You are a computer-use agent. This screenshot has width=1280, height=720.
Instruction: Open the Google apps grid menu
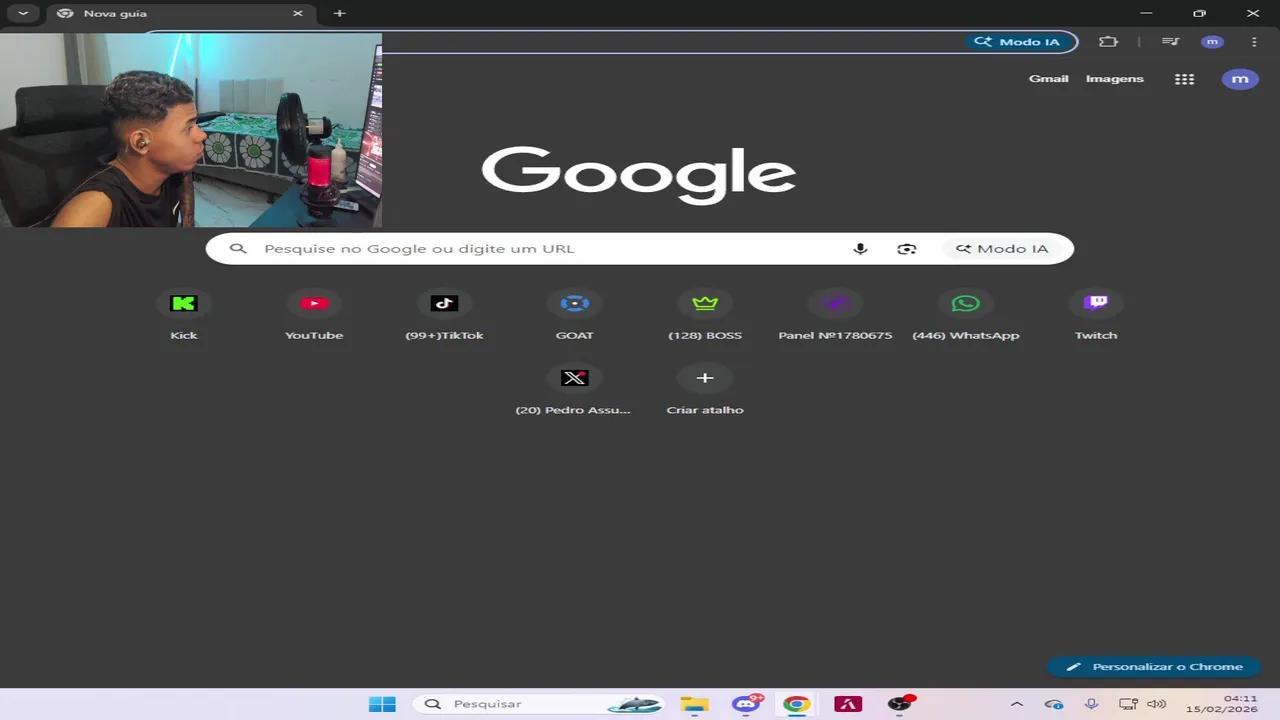1184,78
